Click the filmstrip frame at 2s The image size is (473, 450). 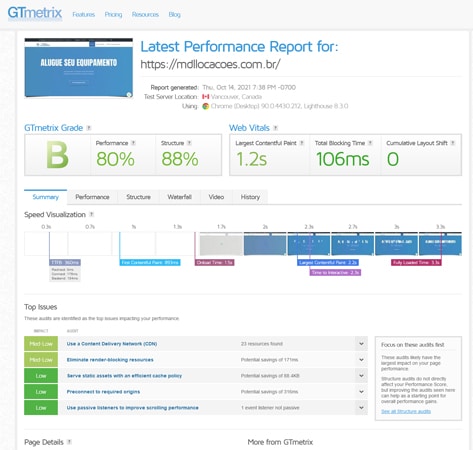tap(265, 244)
